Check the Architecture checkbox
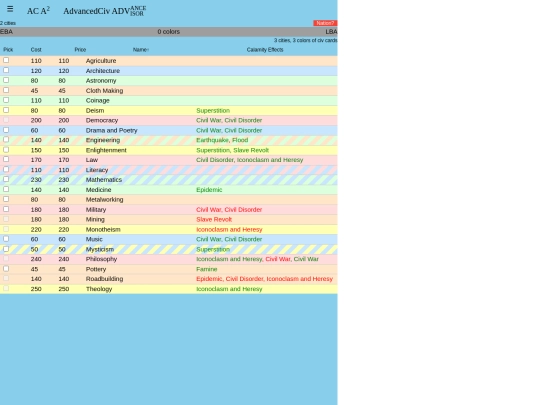 coord(6,70)
